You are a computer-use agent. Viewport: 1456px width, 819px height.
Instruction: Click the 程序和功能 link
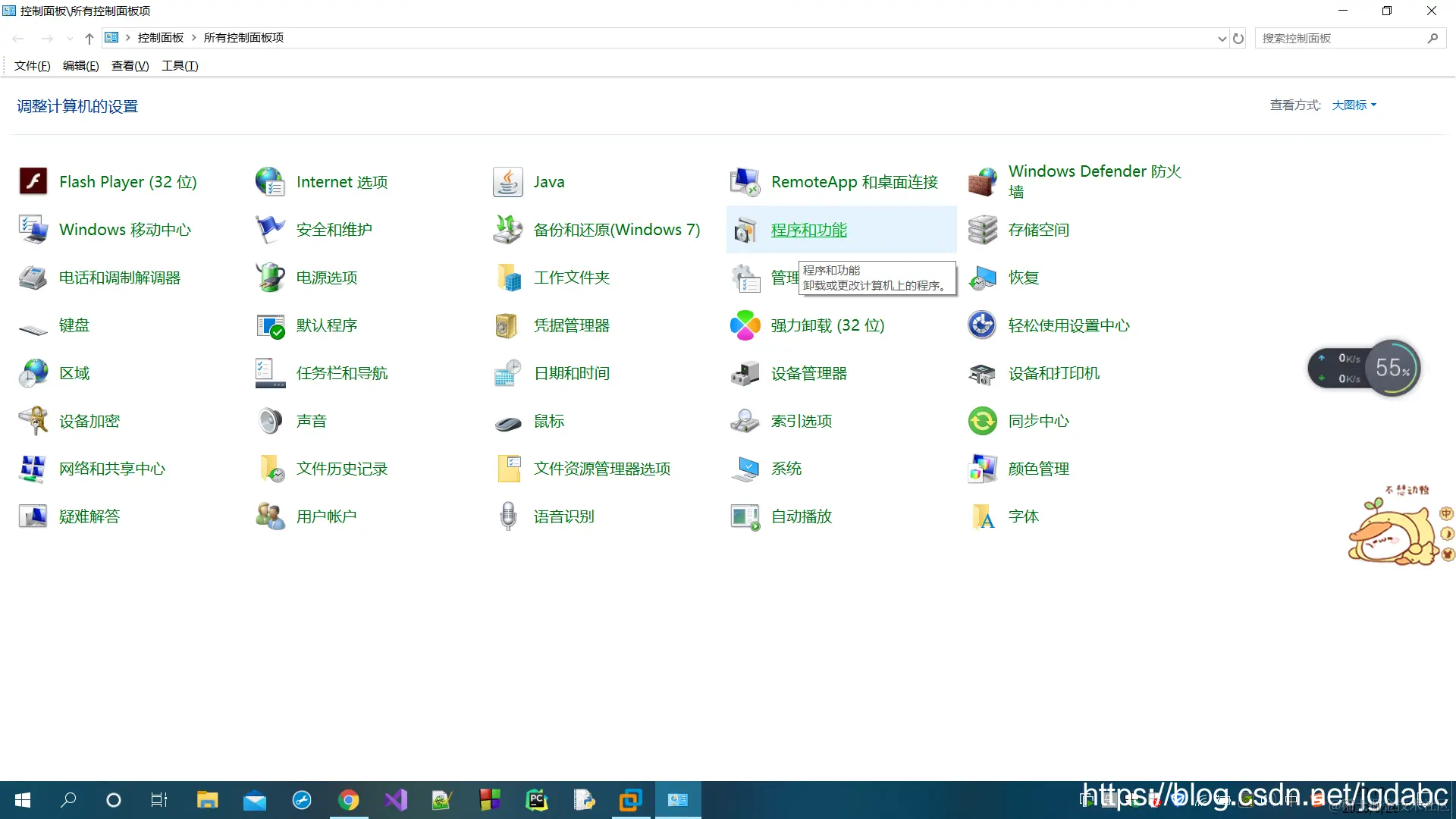click(x=808, y=230)
